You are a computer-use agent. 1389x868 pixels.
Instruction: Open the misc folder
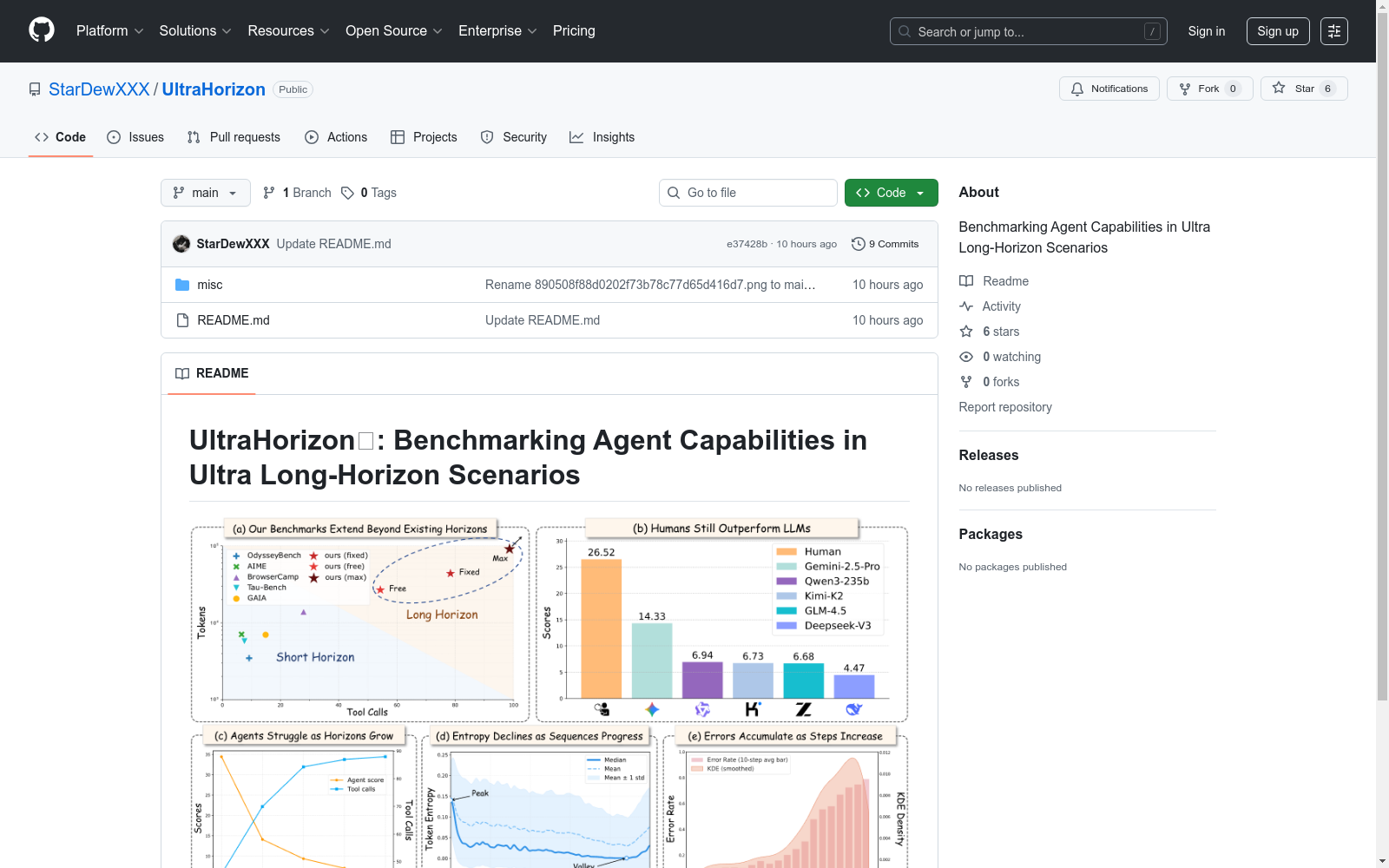pos(210,285)
